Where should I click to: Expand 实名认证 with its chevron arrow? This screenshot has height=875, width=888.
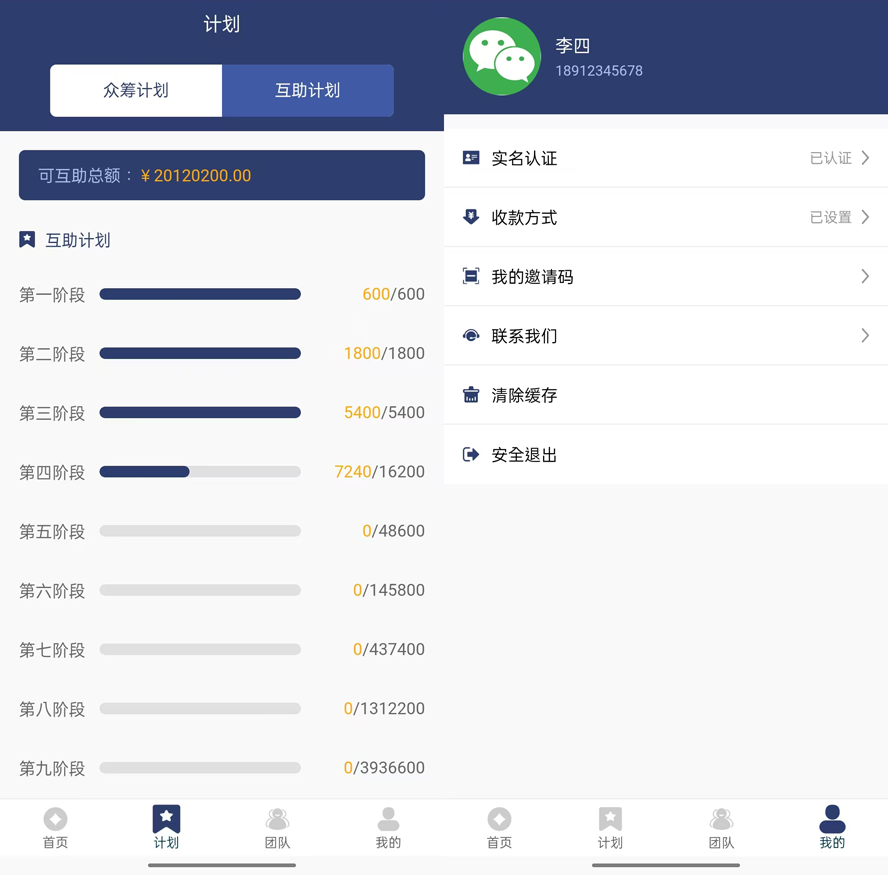[865, 158]
